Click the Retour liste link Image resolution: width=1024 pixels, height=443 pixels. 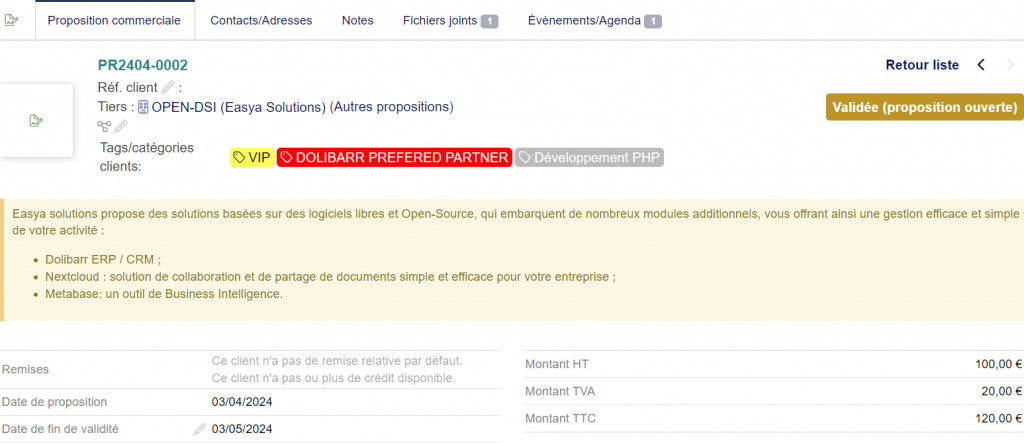tap(922, 65)
